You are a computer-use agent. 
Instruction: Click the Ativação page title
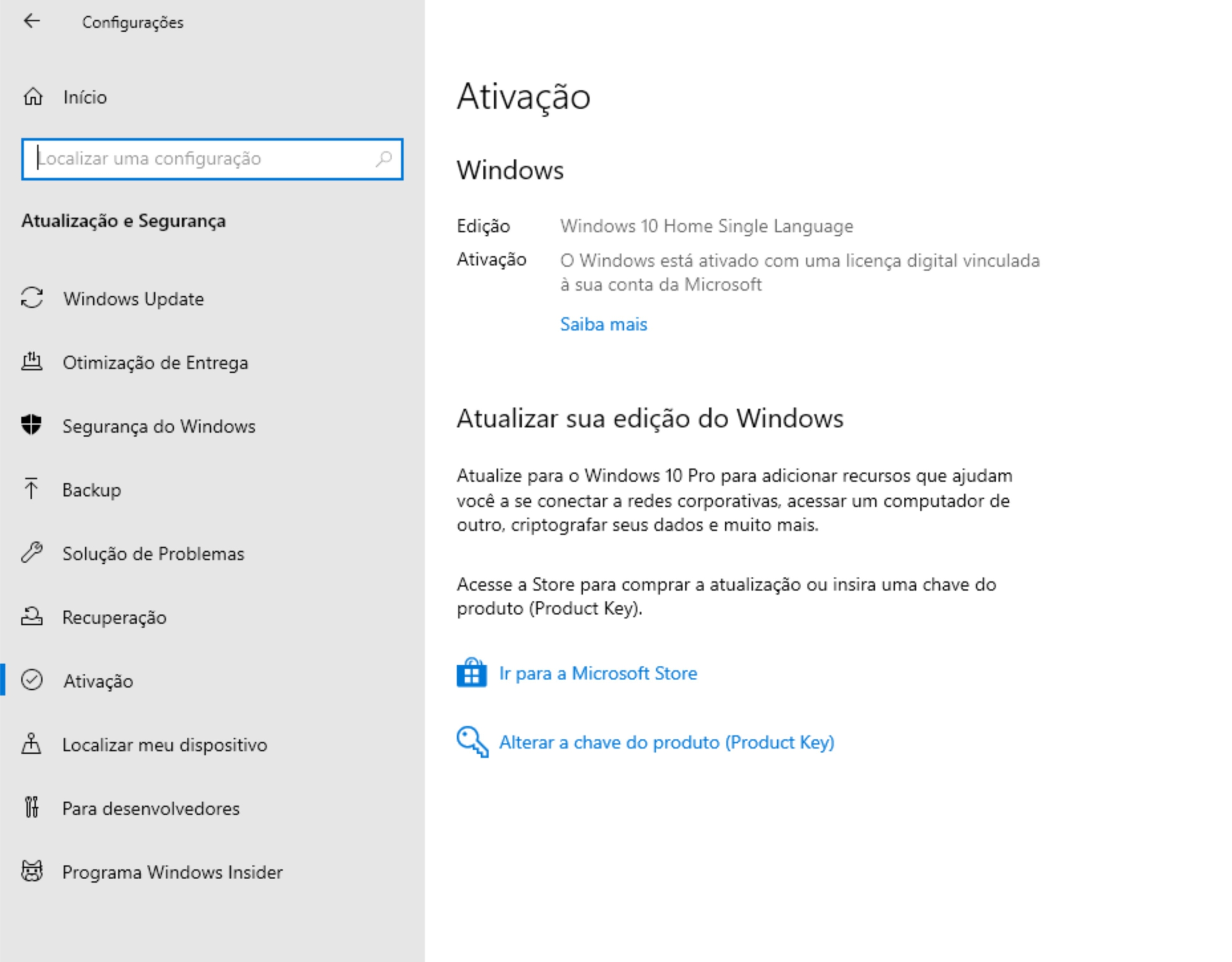click(524, 97)
